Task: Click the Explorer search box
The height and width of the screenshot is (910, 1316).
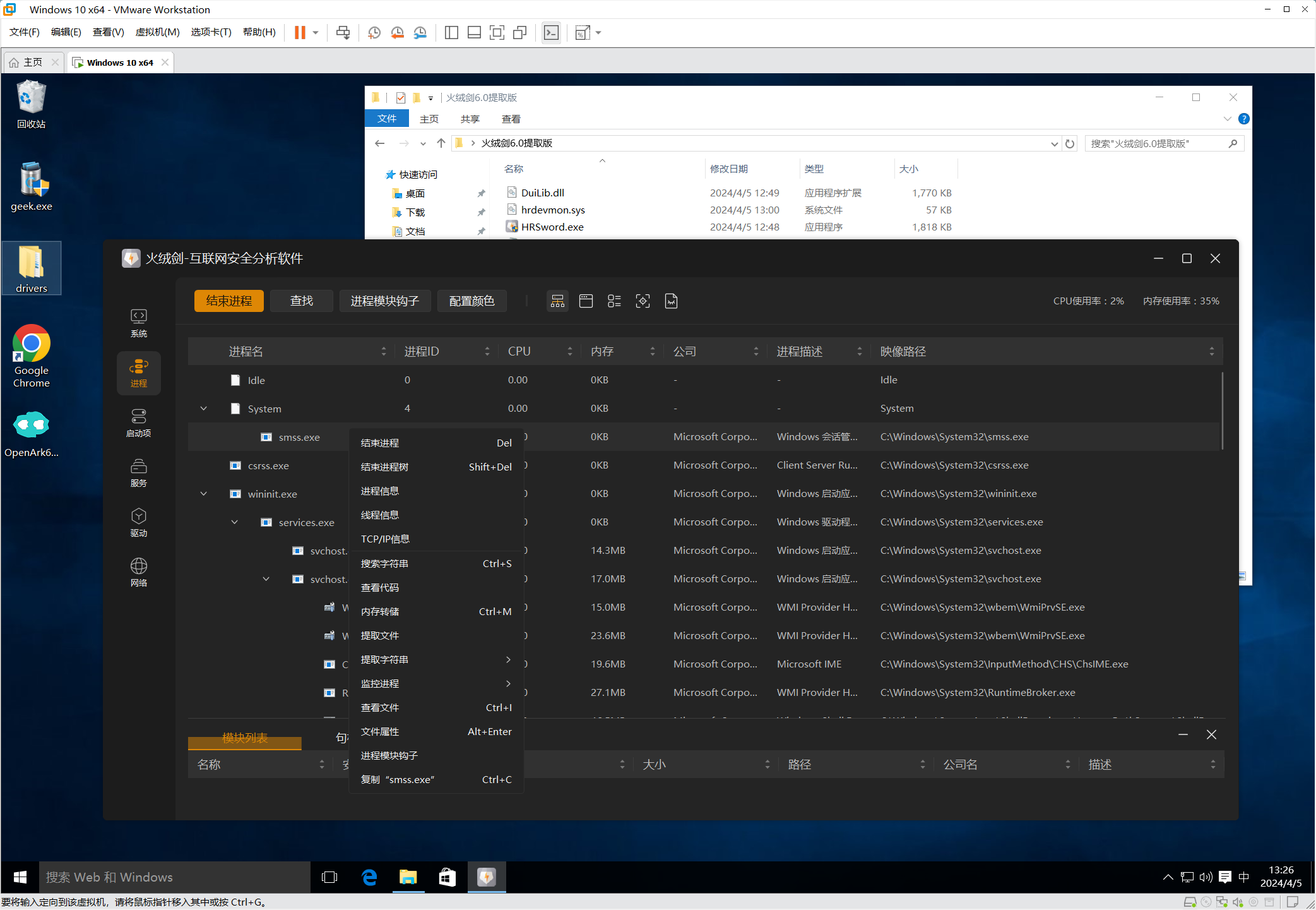Action: click(x=1165, y=144)
